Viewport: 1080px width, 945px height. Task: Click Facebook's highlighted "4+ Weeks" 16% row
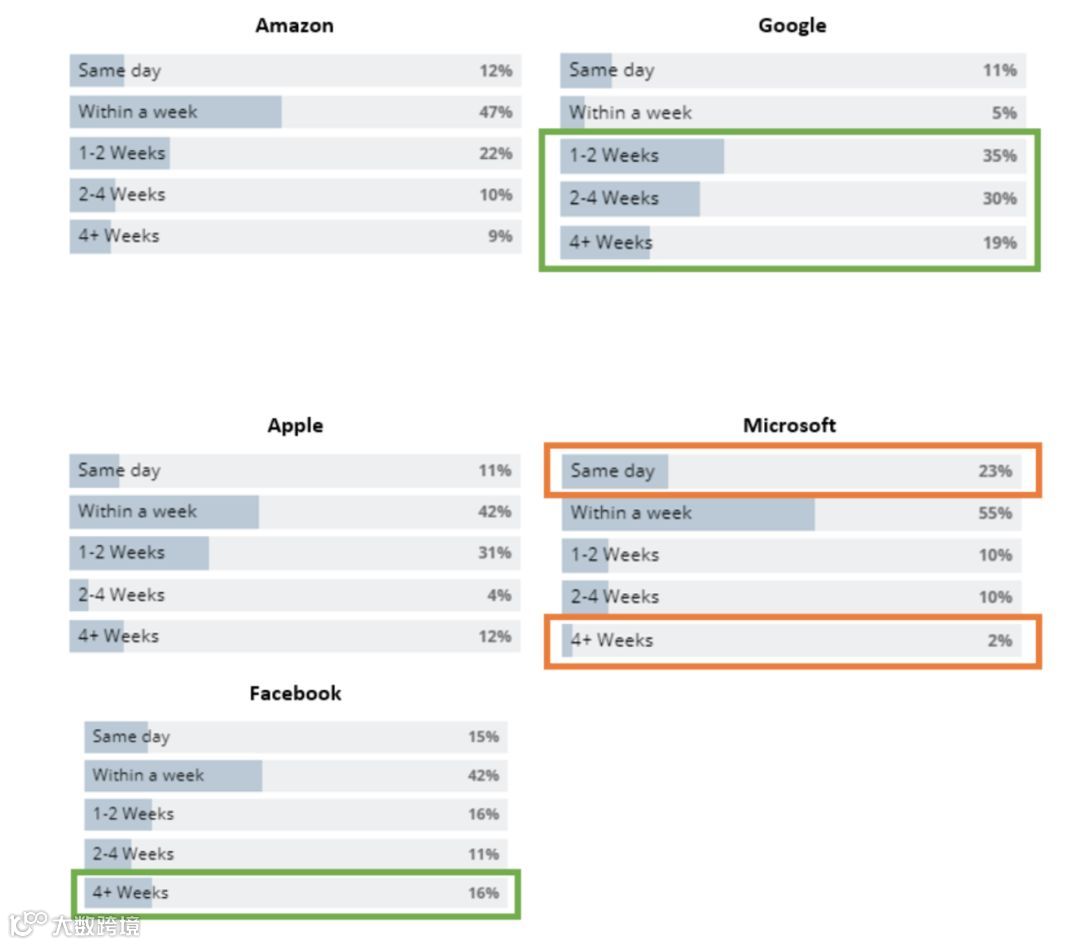(295, 893)
